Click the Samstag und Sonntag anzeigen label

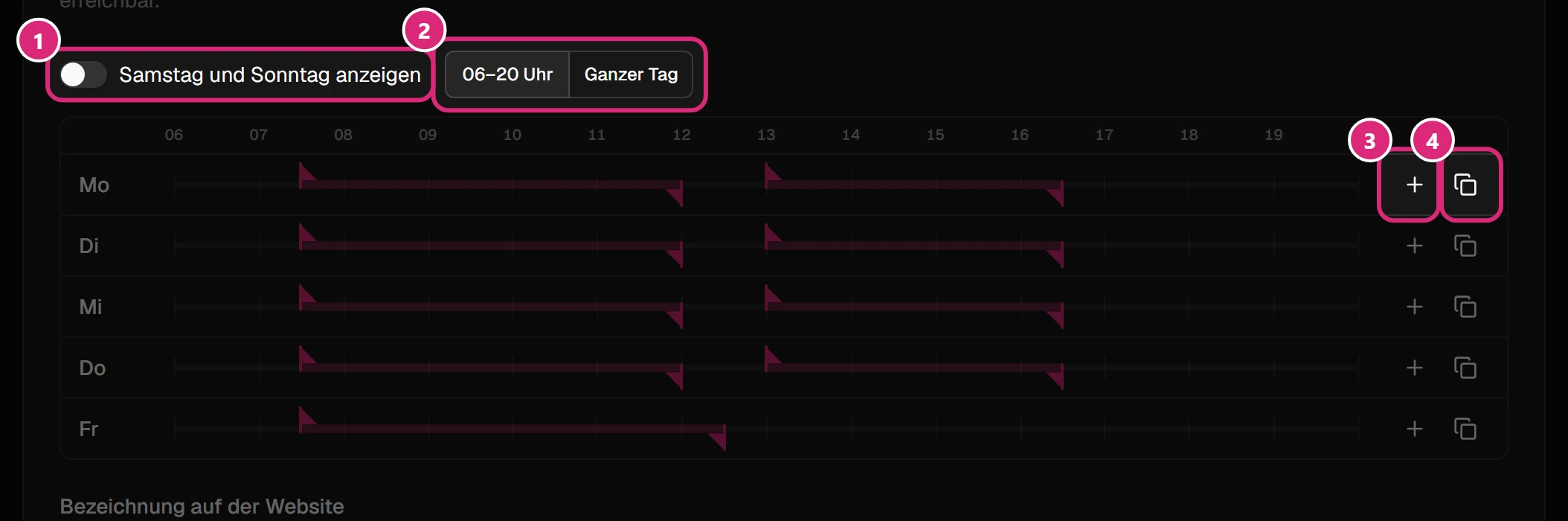[270, 74]
